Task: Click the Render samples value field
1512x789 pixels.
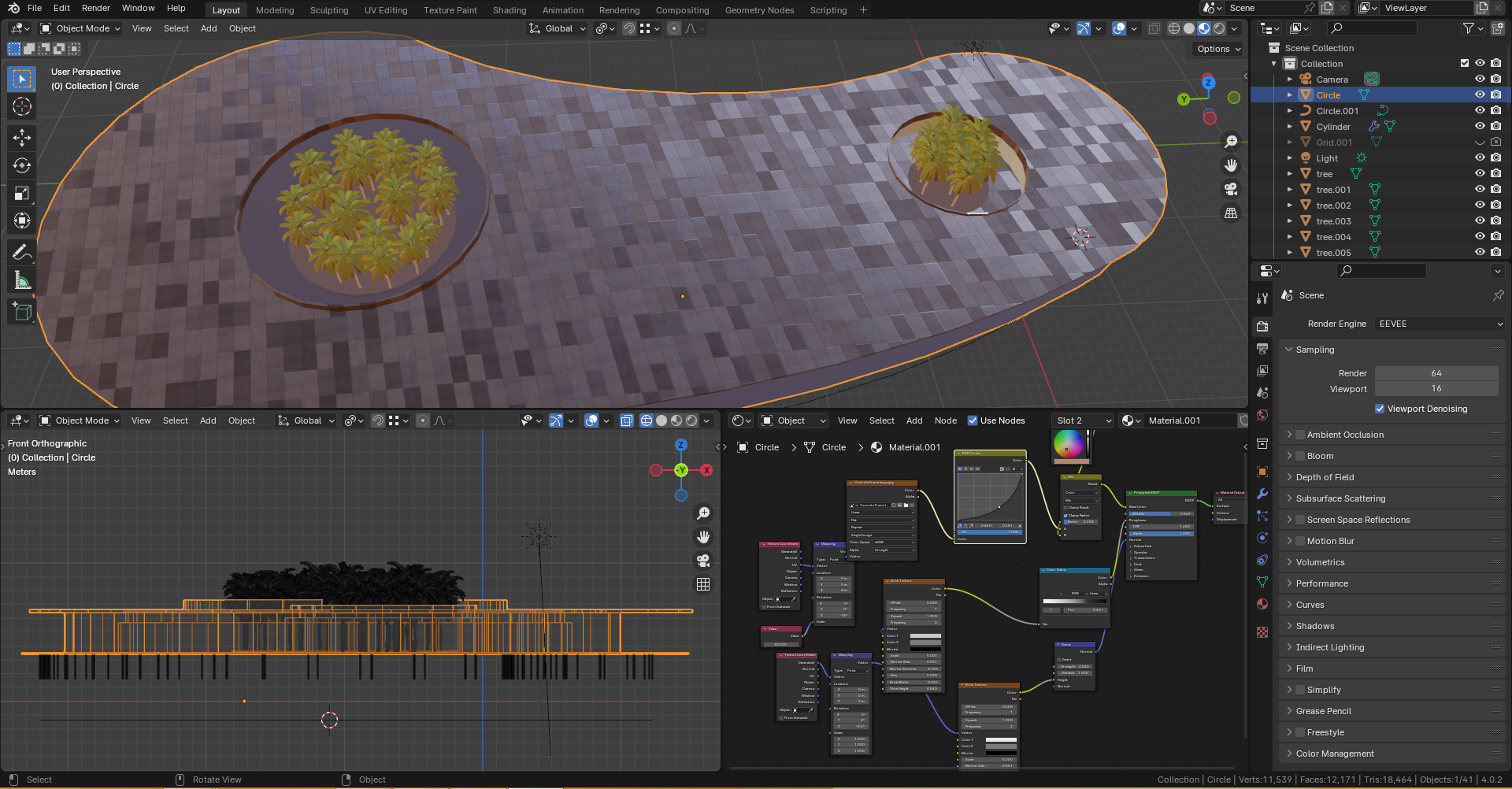Action: [1436, 373]
